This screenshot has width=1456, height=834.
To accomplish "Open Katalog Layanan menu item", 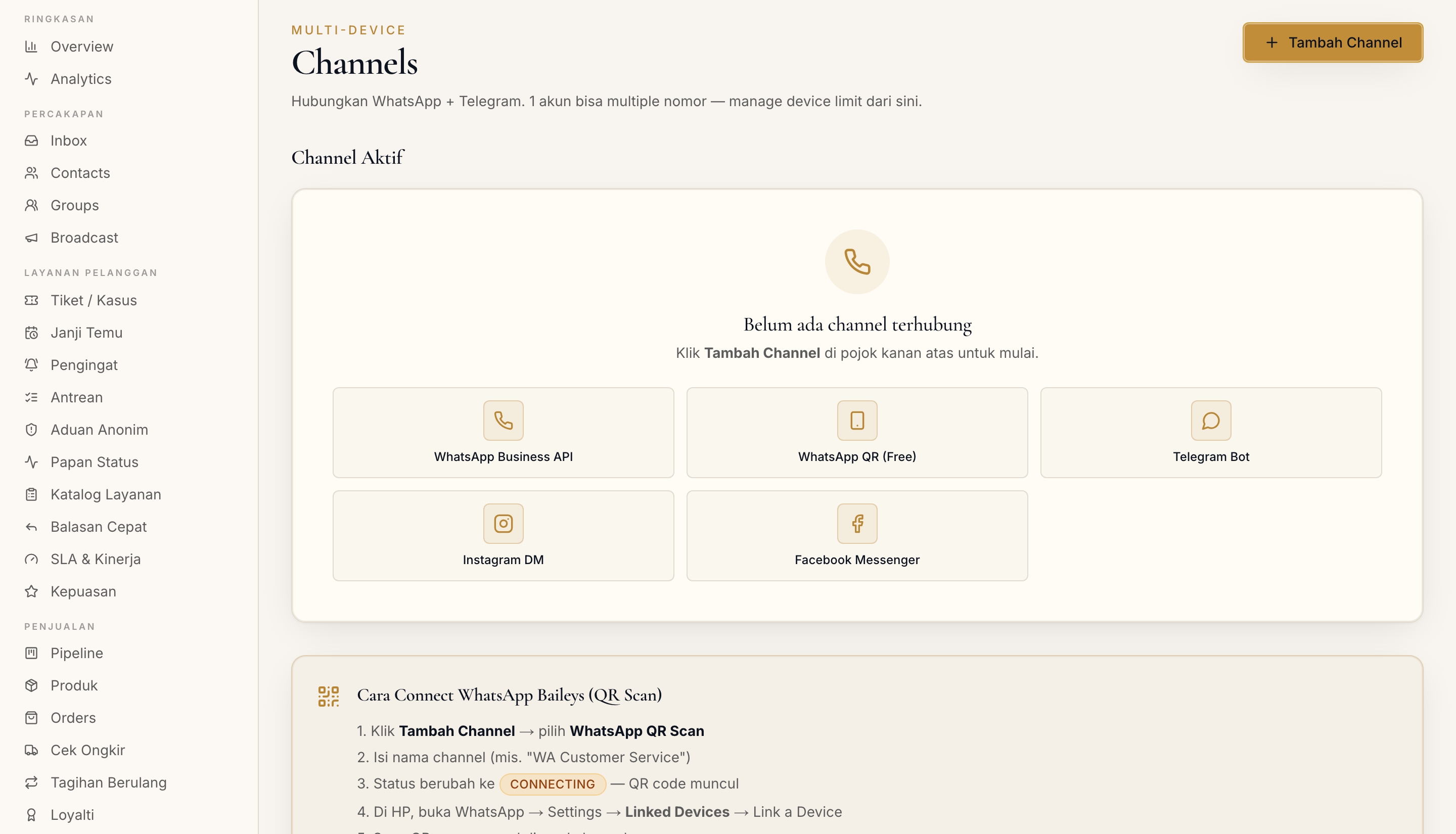I will (129, 495).
